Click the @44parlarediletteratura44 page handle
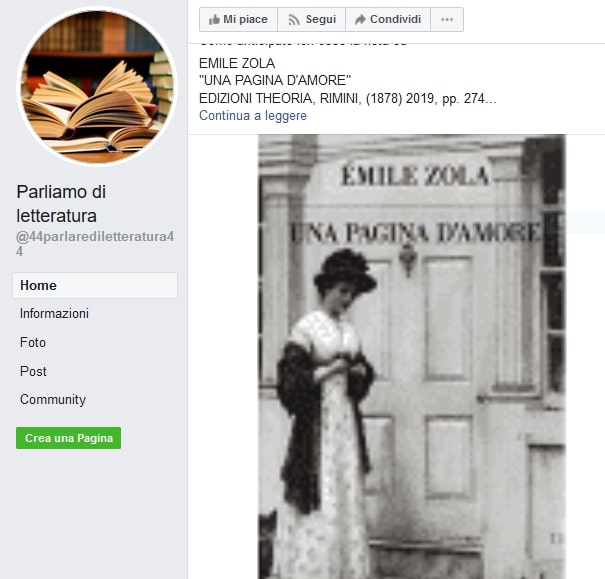This screenshot has height=579, width=605. [x=95, y=243]
